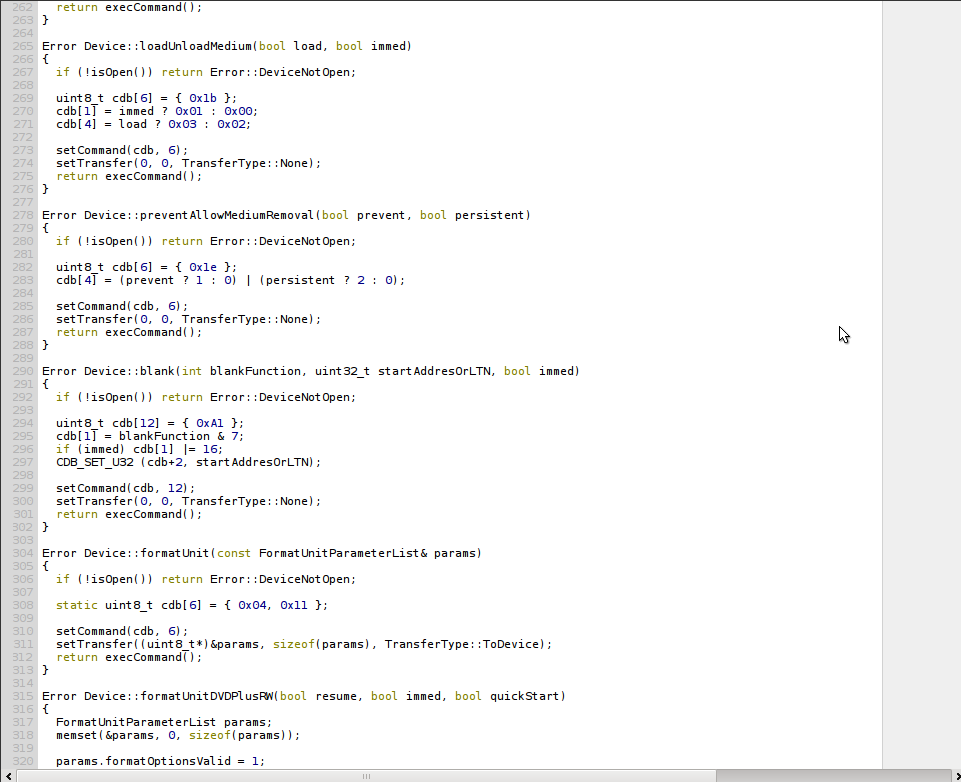Click 'CDB_SET_U32' macro on line 297

[x=94, y=462]
